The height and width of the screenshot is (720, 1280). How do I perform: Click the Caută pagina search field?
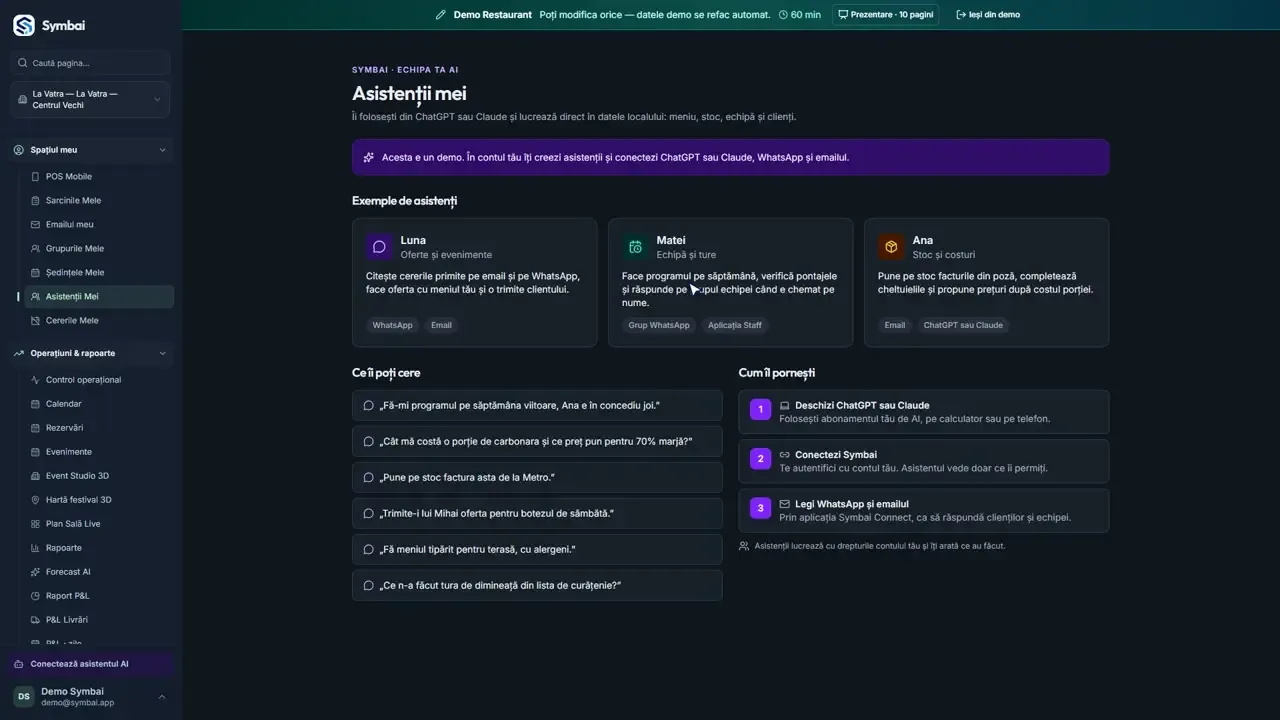click(90, 63)
